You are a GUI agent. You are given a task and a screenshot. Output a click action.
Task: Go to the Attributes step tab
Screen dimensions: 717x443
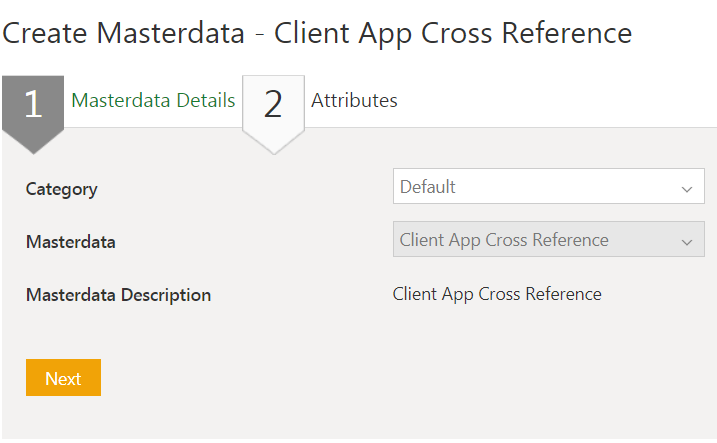(354, 101)
